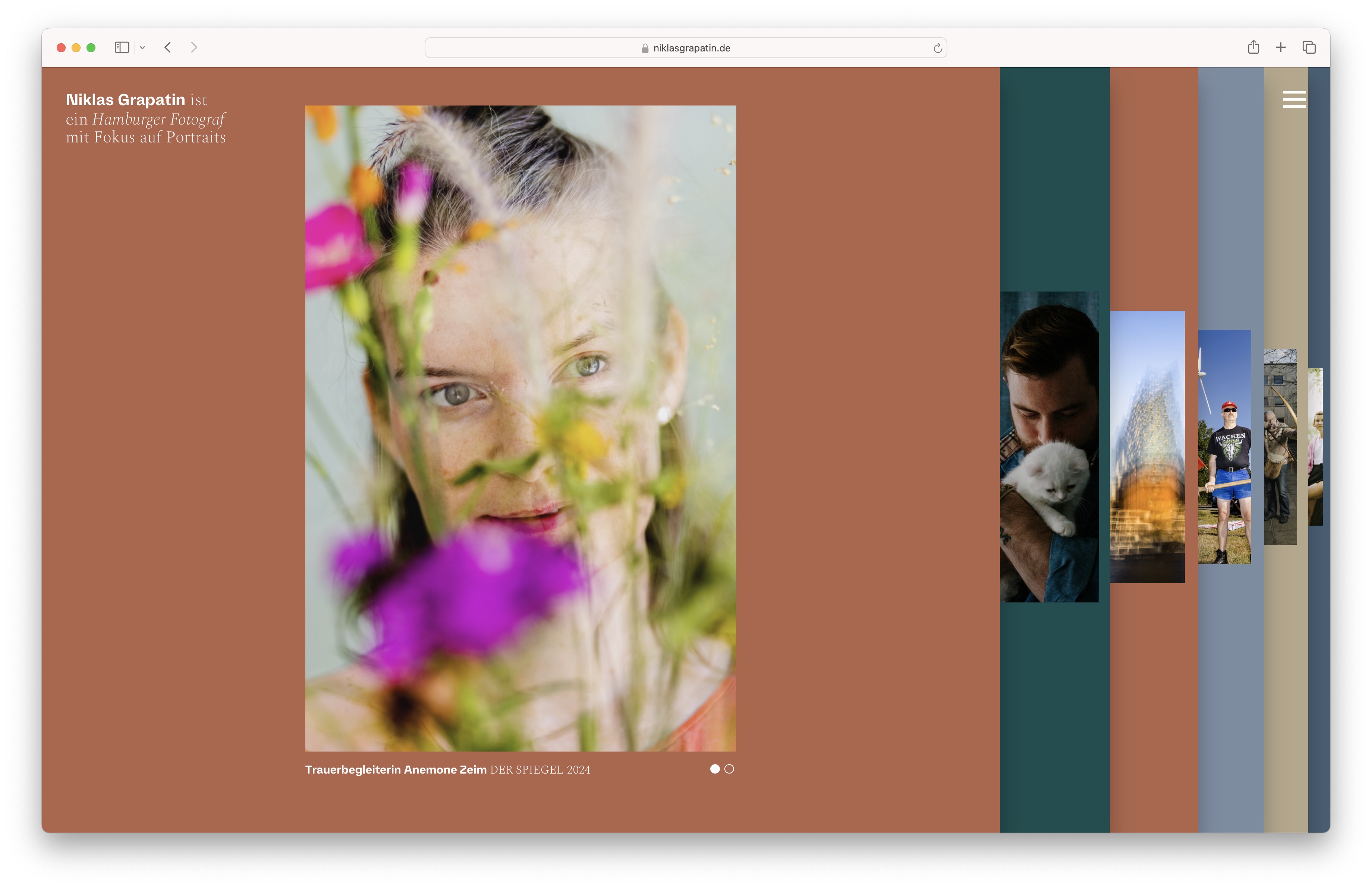
Task: Open the hamburger navigation menu
Action: [1294, 99]
